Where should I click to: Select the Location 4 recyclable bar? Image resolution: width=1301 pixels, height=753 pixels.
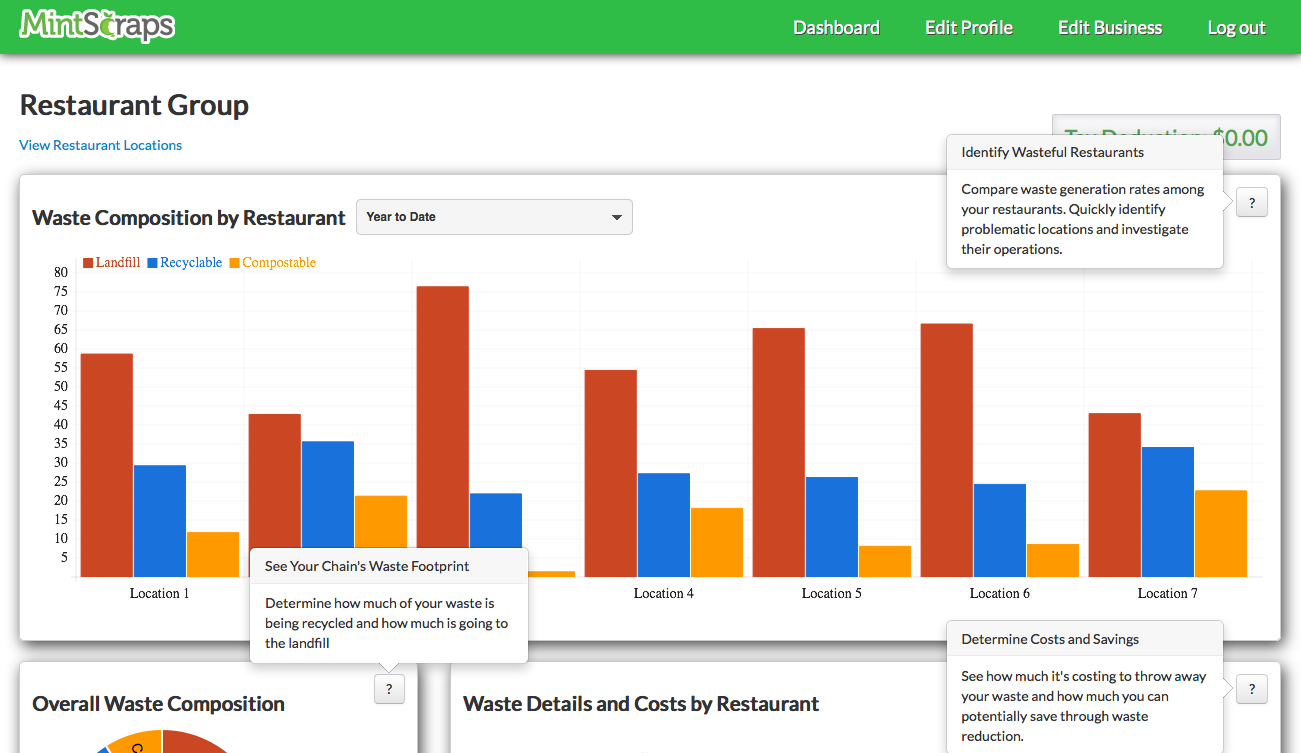664,525
